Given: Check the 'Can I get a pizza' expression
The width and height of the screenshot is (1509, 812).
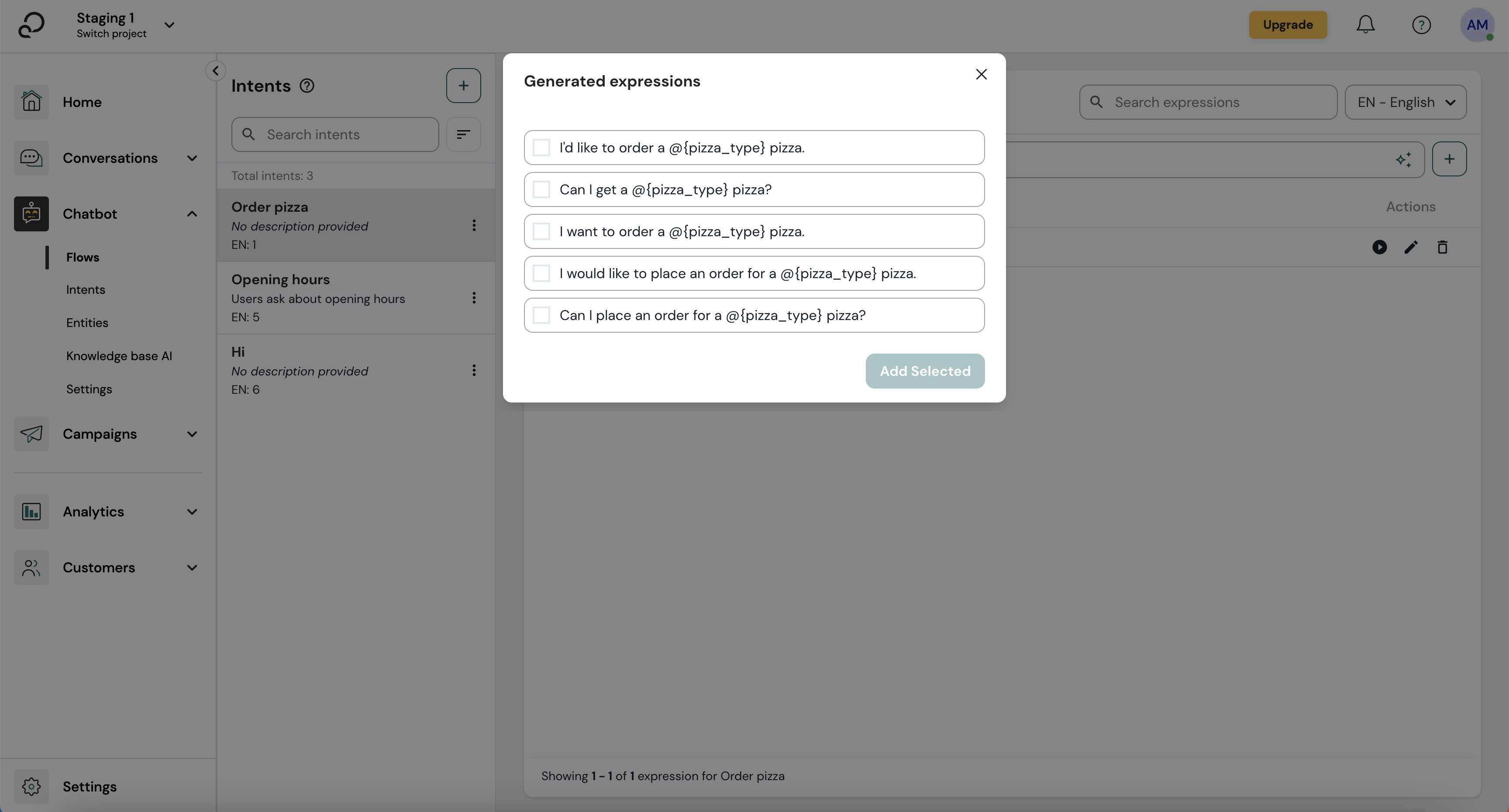Looking at the screenshot, I should click(541, 189).
